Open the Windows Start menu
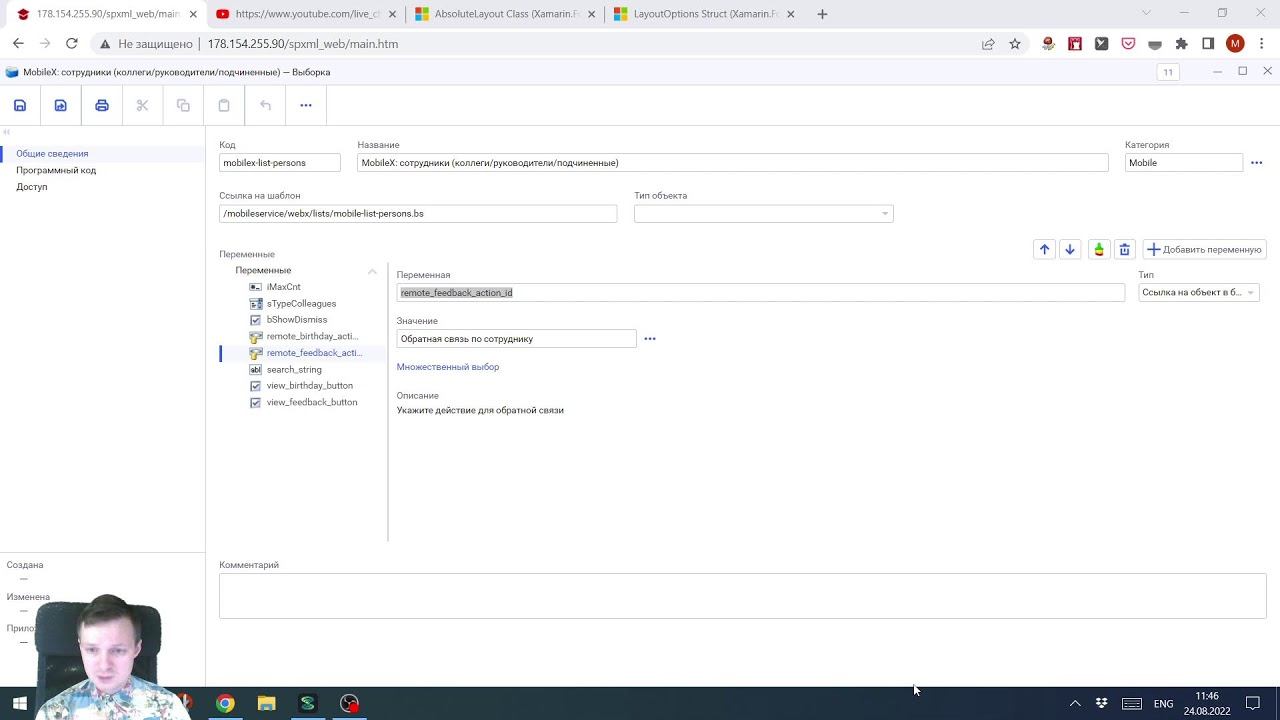This screenshot has height=720, width=1280. (19, 703)
